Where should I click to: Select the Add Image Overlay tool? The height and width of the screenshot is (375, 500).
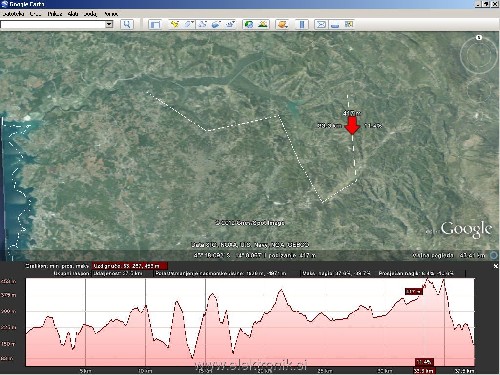[216, 24]
